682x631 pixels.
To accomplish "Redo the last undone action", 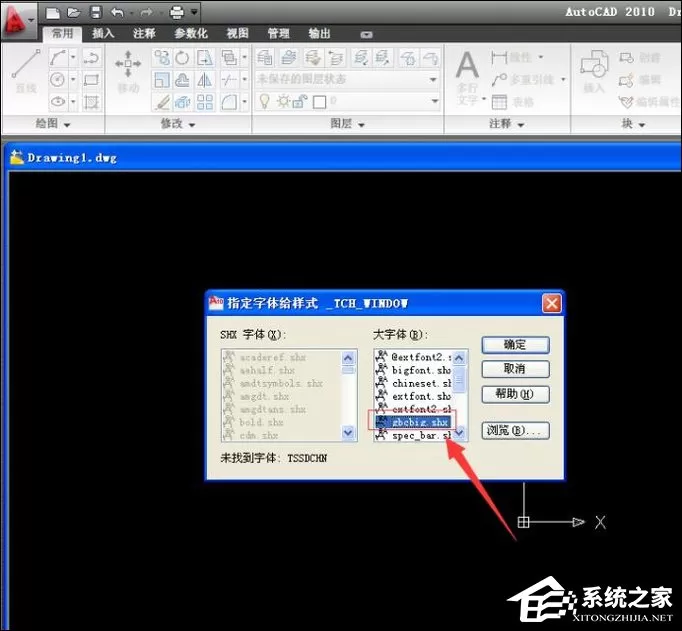I will click(x=146, y=13).
